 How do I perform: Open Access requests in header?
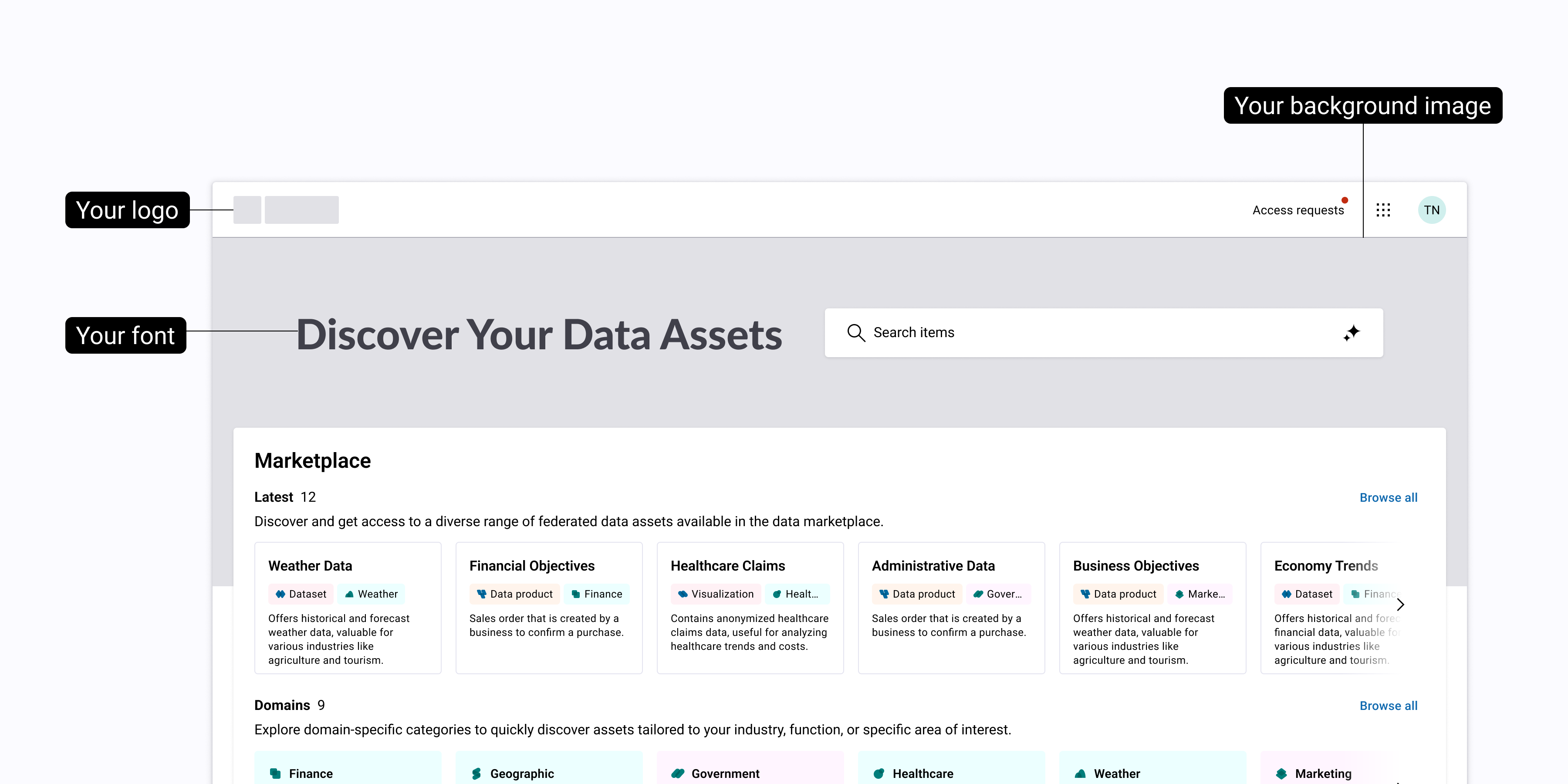[x=1298, y=210]
